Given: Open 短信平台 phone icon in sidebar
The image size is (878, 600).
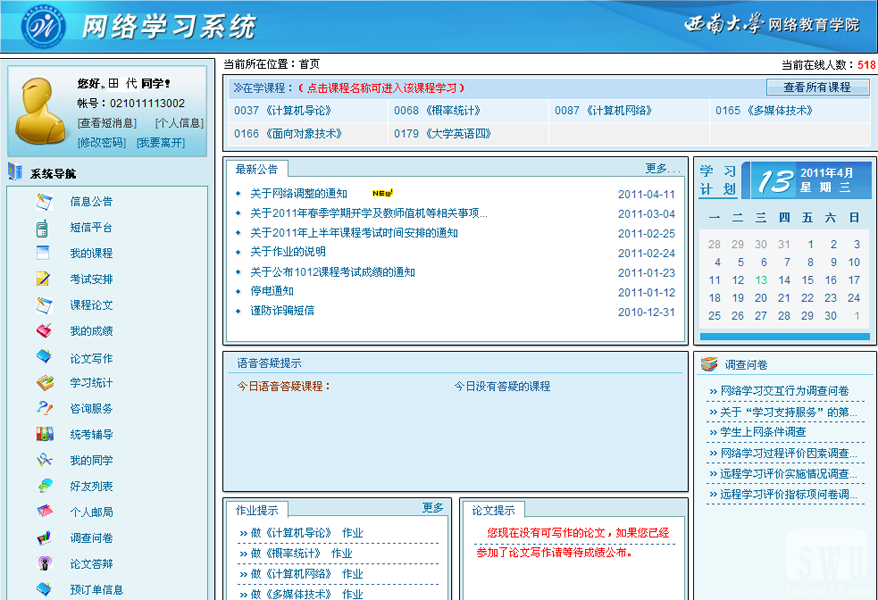Looking at the screenshot, I should tap(44, 227).
